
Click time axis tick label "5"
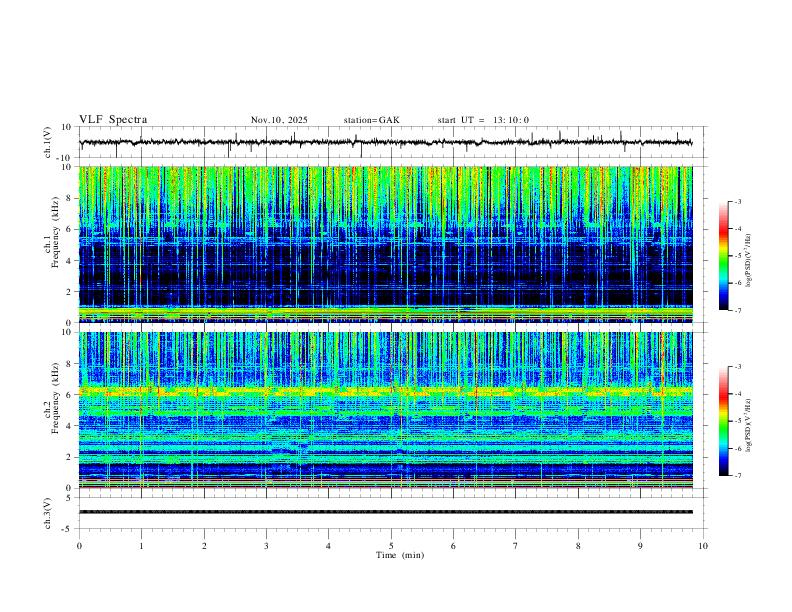(x=391, y=546)
